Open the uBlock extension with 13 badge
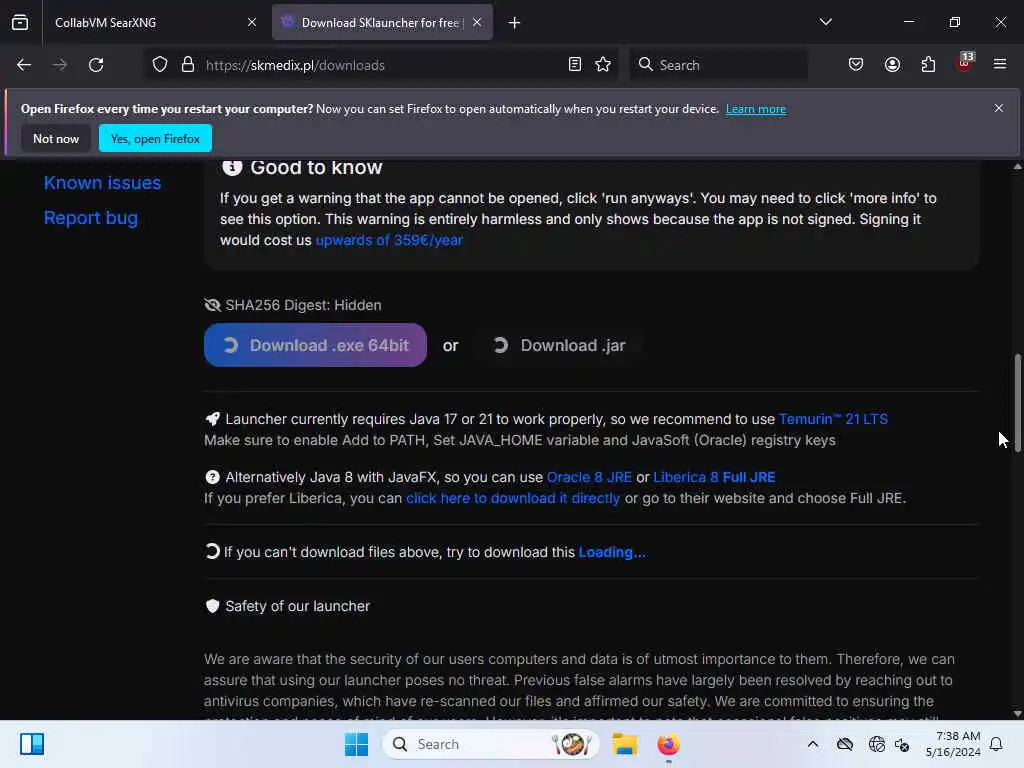The width and height of the screenshot is (1024, 768). pyautogui.click(x=965, y=63)
